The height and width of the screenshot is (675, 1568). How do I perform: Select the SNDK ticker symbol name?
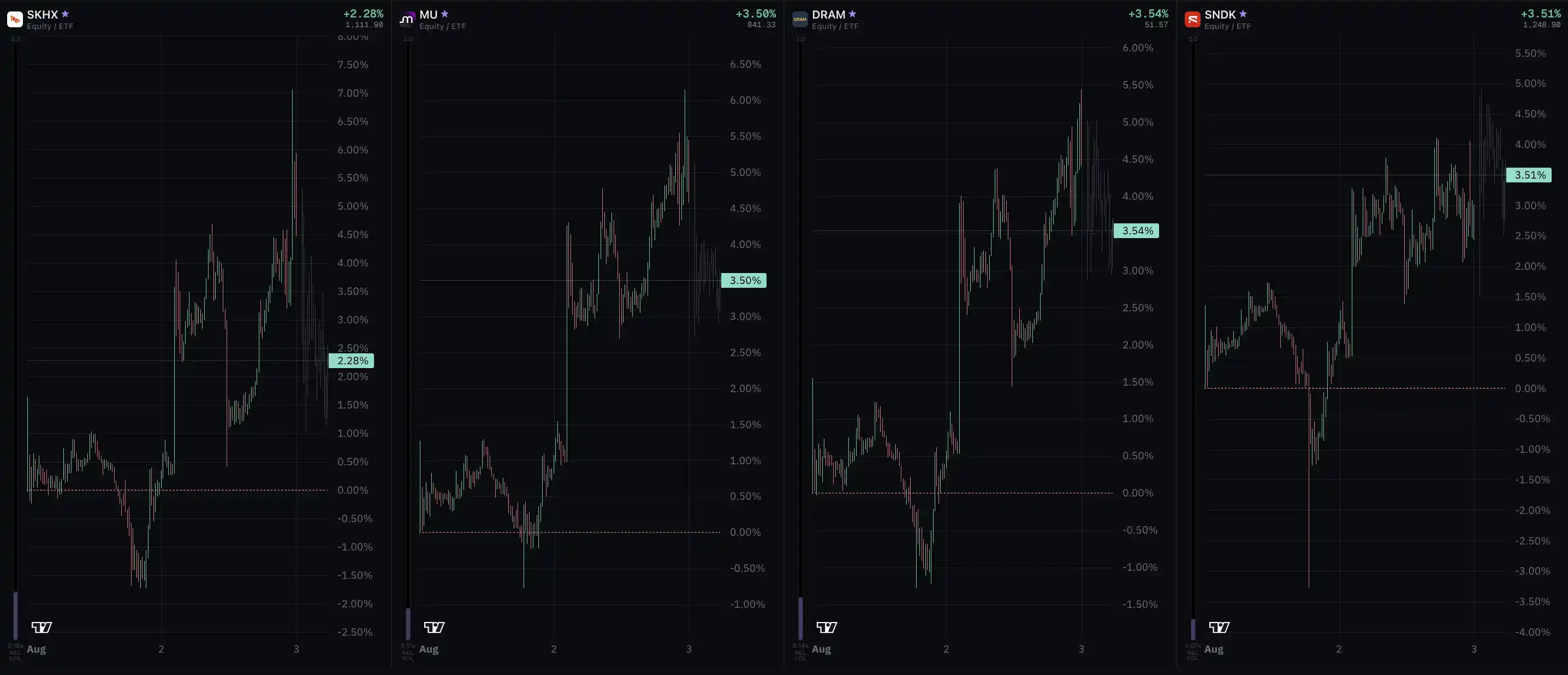[1220, 15]
